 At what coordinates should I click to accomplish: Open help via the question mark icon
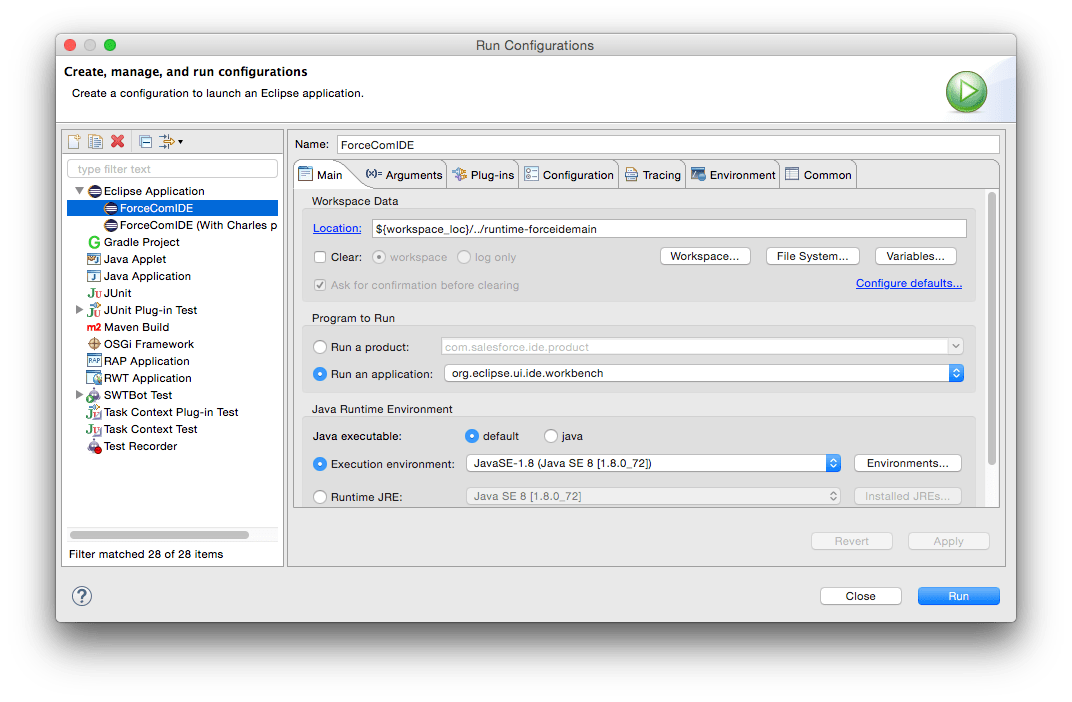coord(81,595)
